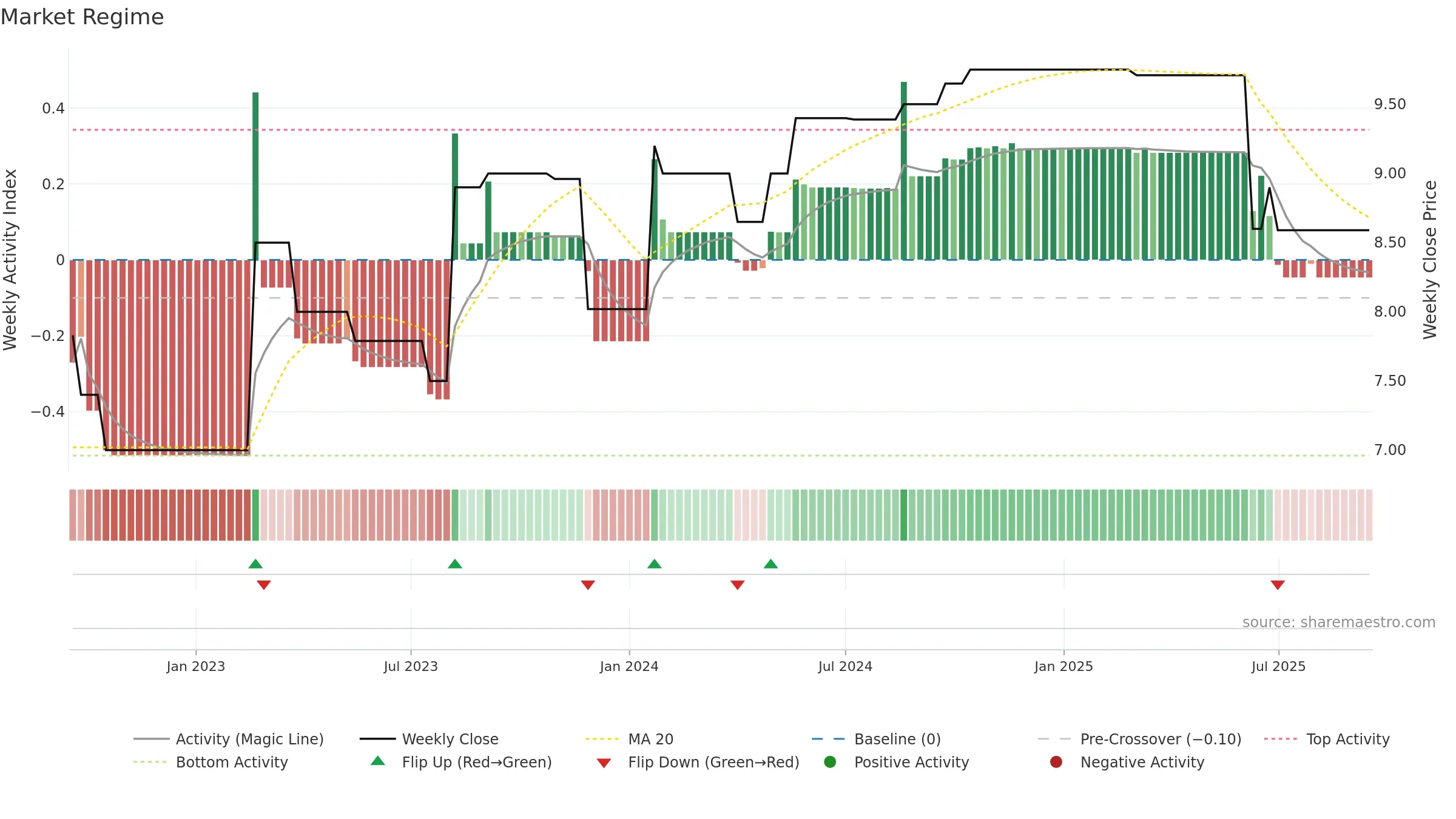Click the Jul 2025 x-axis label

[x=1278, y=666]
